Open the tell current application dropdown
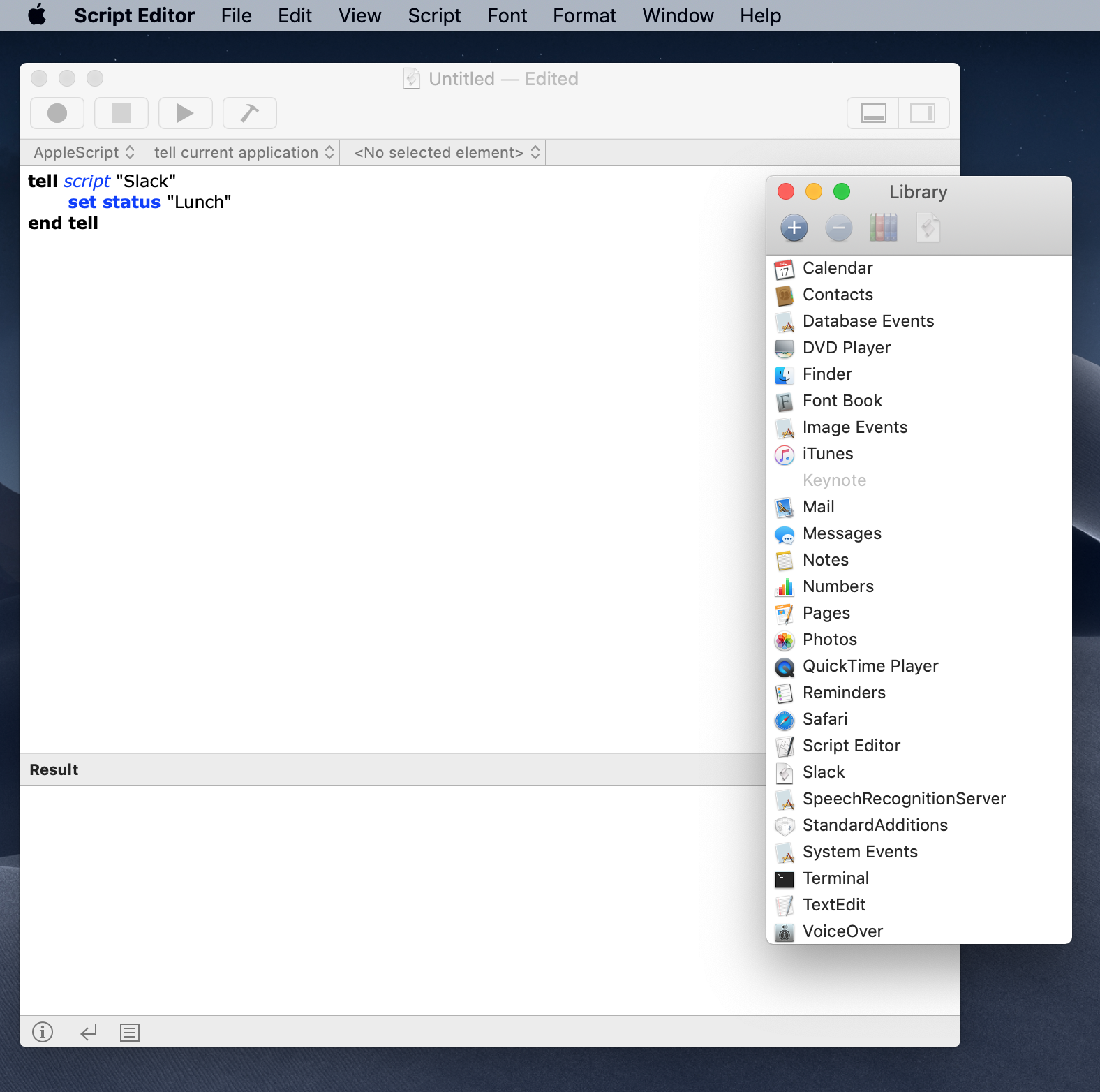Screen dimensions: 1100x1092 244,152
